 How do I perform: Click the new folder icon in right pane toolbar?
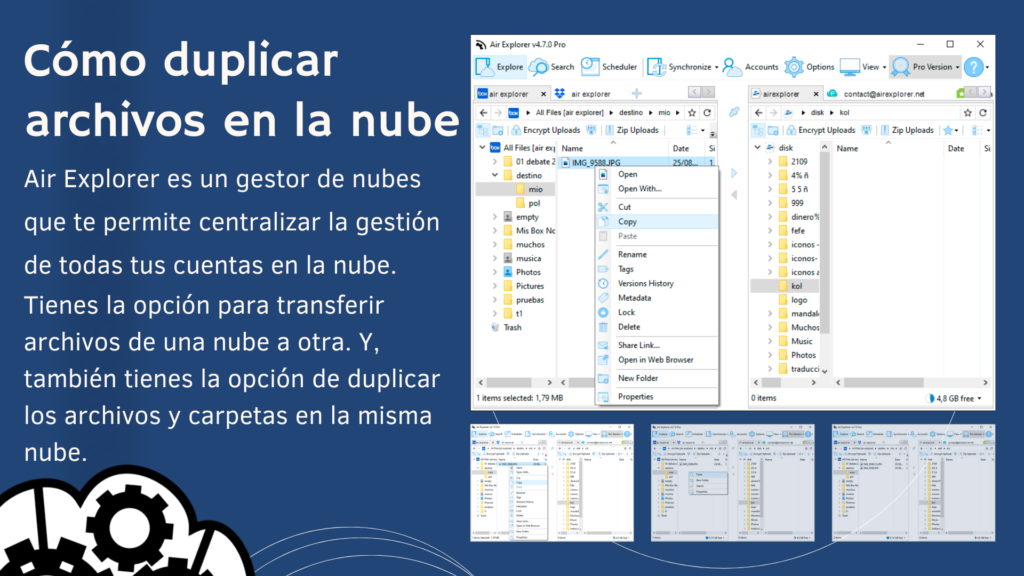point(773,130)
